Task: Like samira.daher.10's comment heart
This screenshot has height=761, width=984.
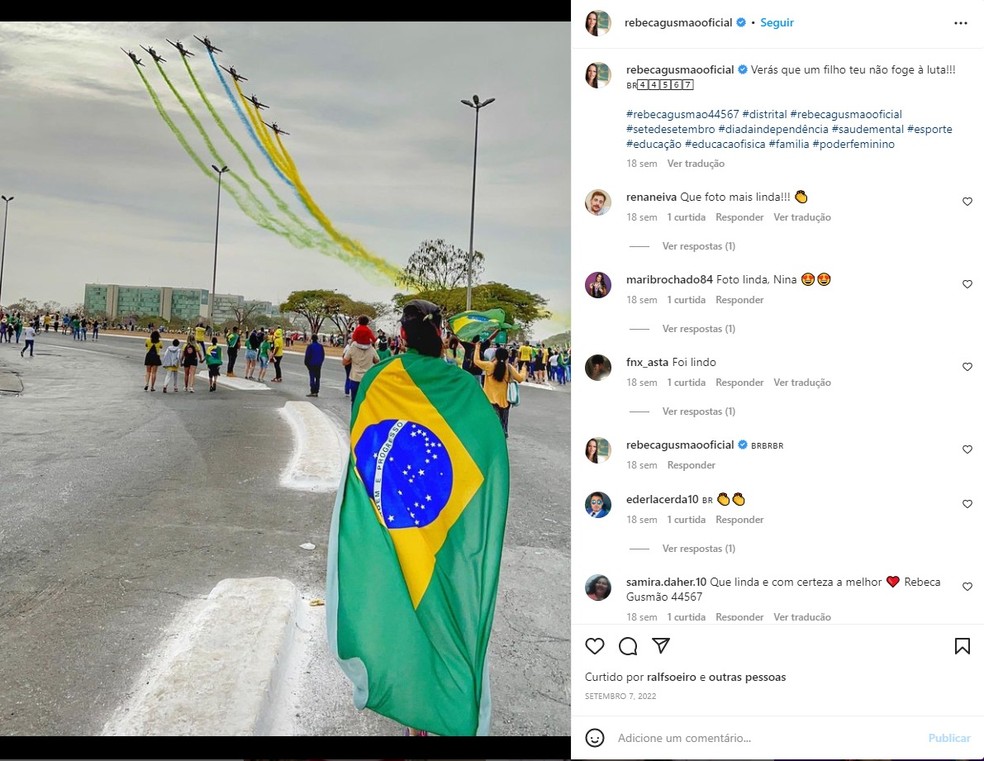Action: tap(967, 587)
